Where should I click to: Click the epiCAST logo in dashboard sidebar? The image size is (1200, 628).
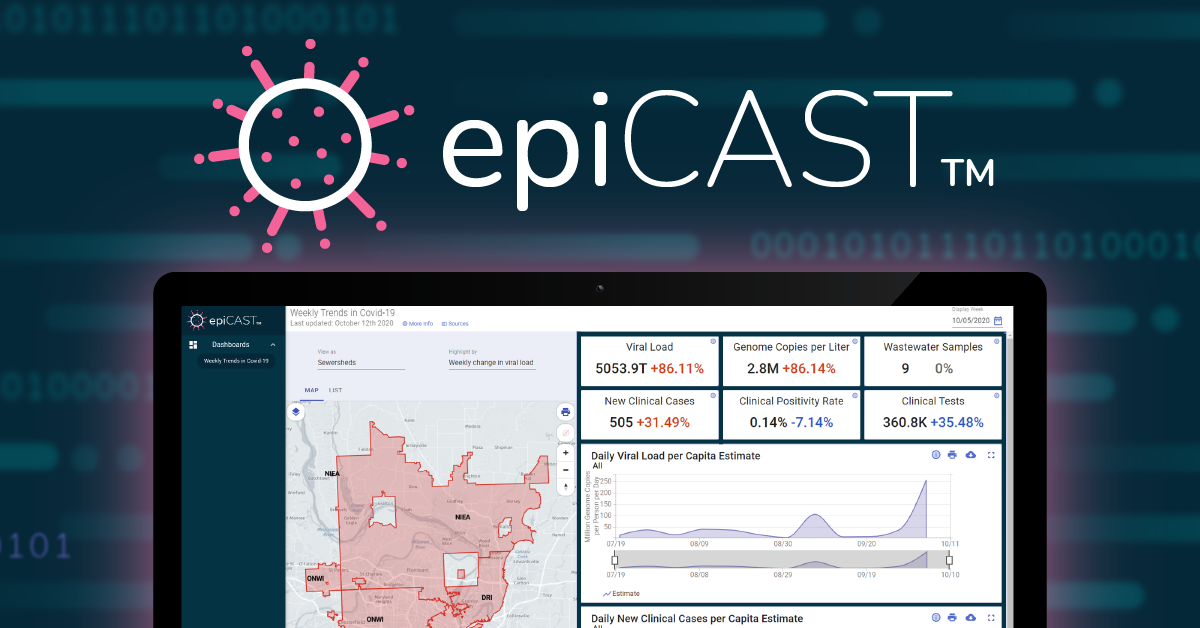(227, 321)
